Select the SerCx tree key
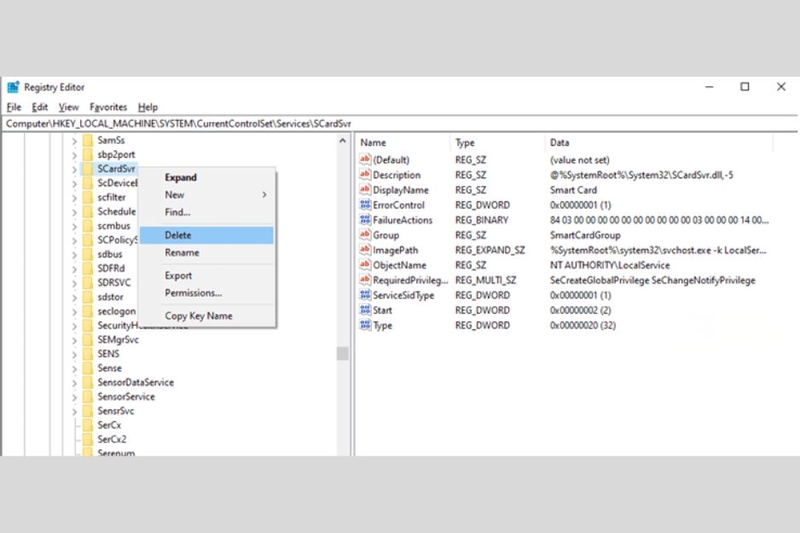800x533 pixels. tap(109, 425)
